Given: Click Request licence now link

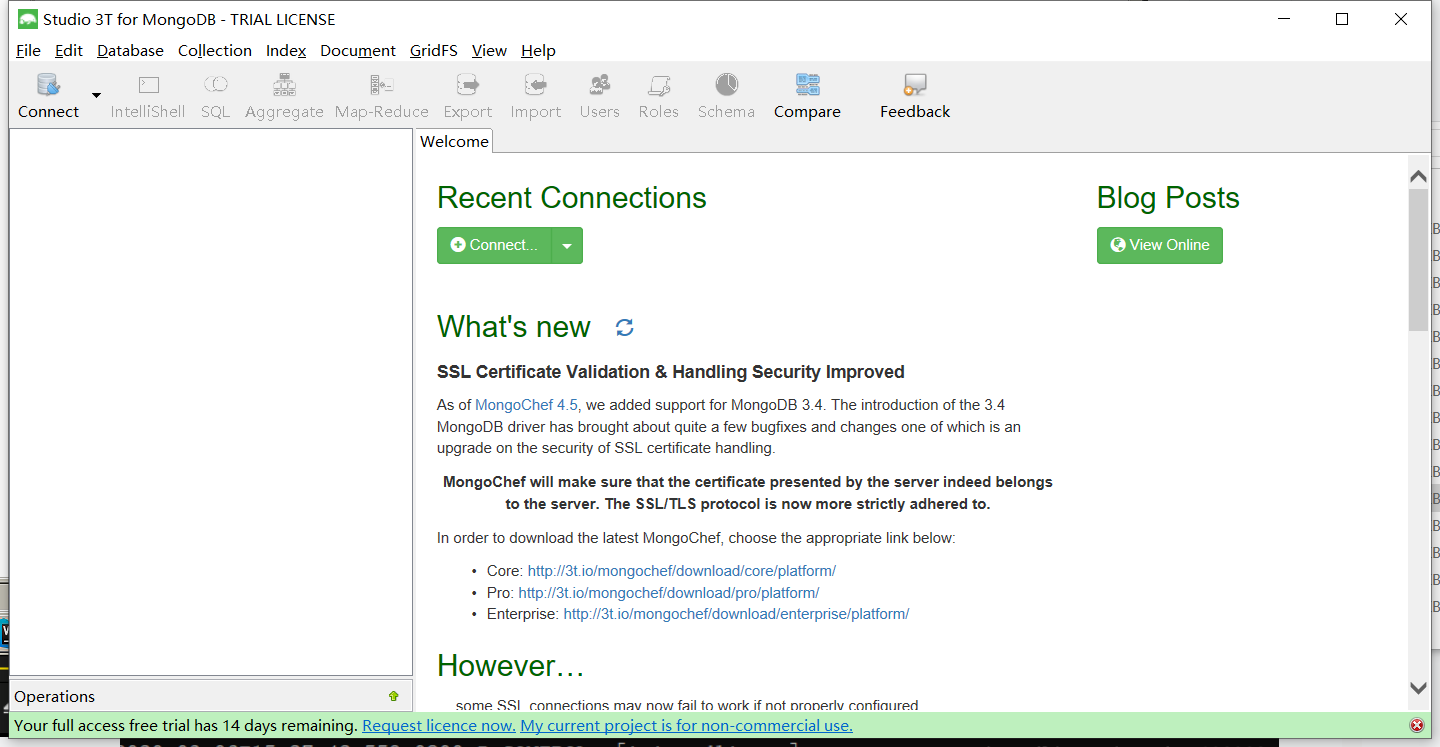Looking at the screenshot, I should [x=439, y=725].
